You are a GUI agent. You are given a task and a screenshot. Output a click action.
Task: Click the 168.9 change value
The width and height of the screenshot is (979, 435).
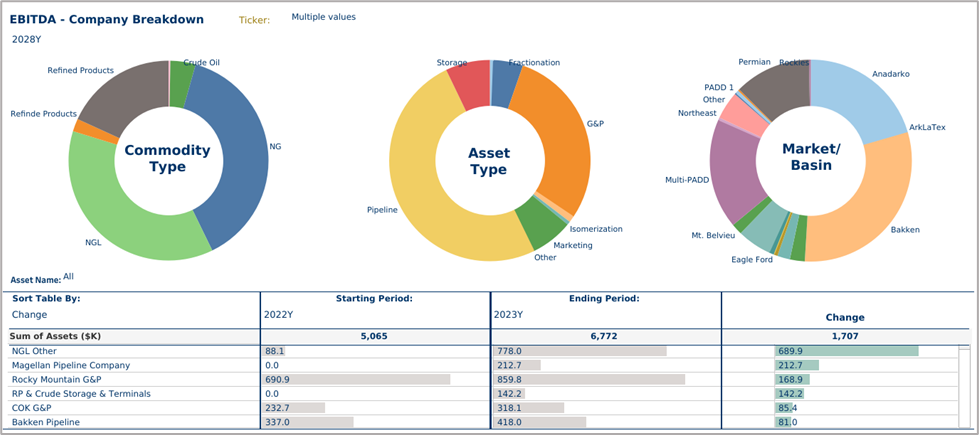790,379
